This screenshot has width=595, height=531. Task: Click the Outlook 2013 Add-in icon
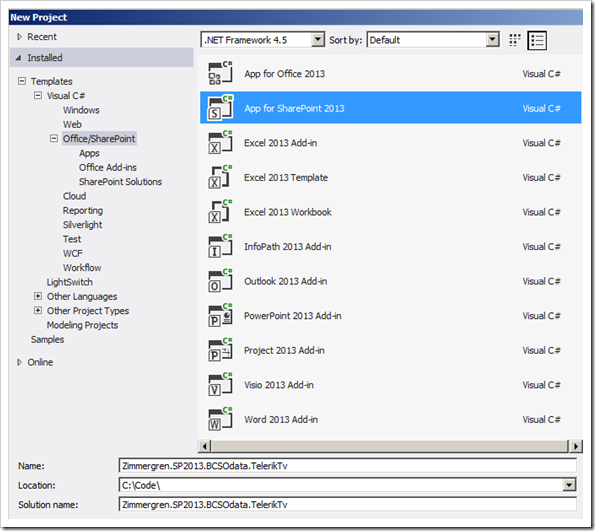coord(220,281)
